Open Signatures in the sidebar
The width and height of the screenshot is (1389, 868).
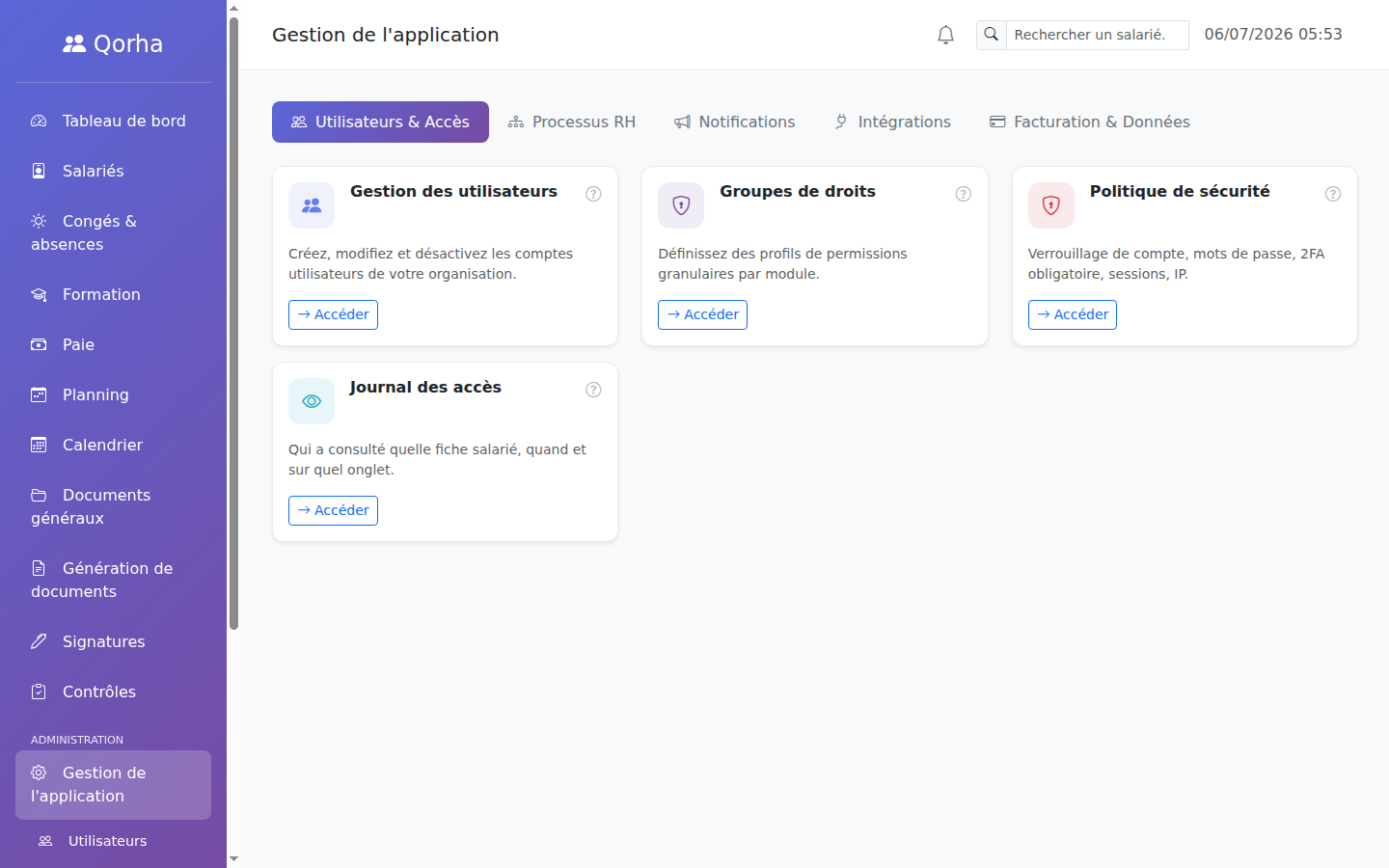pos(113,641)
